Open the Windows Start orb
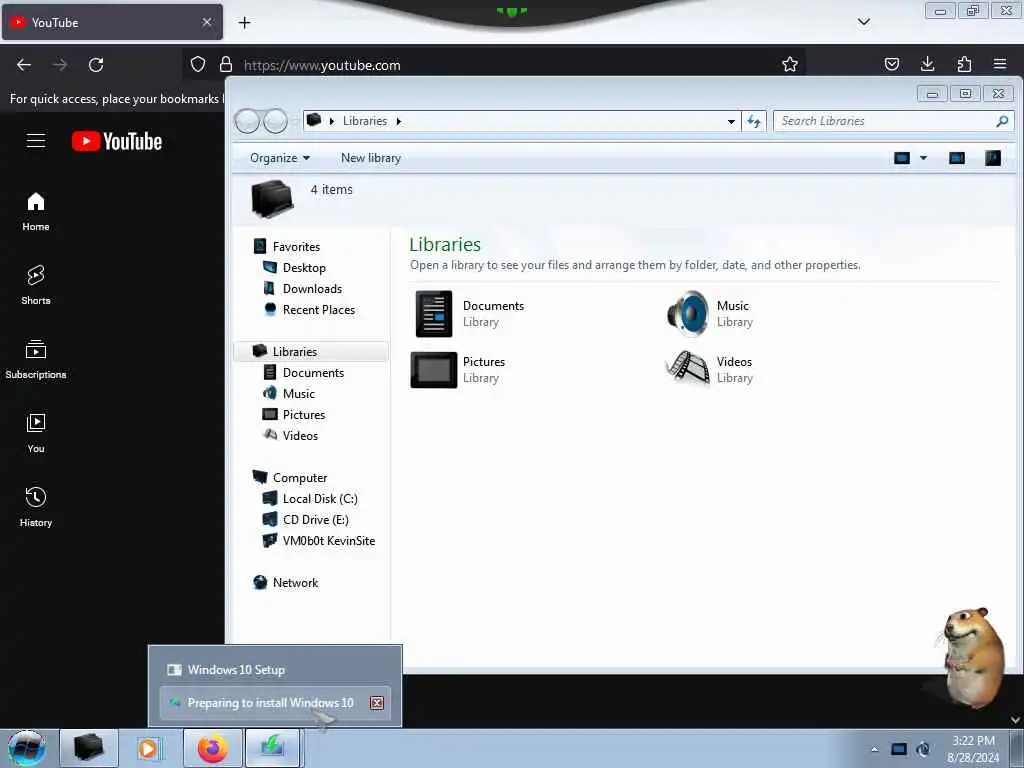 coord(26,748)
